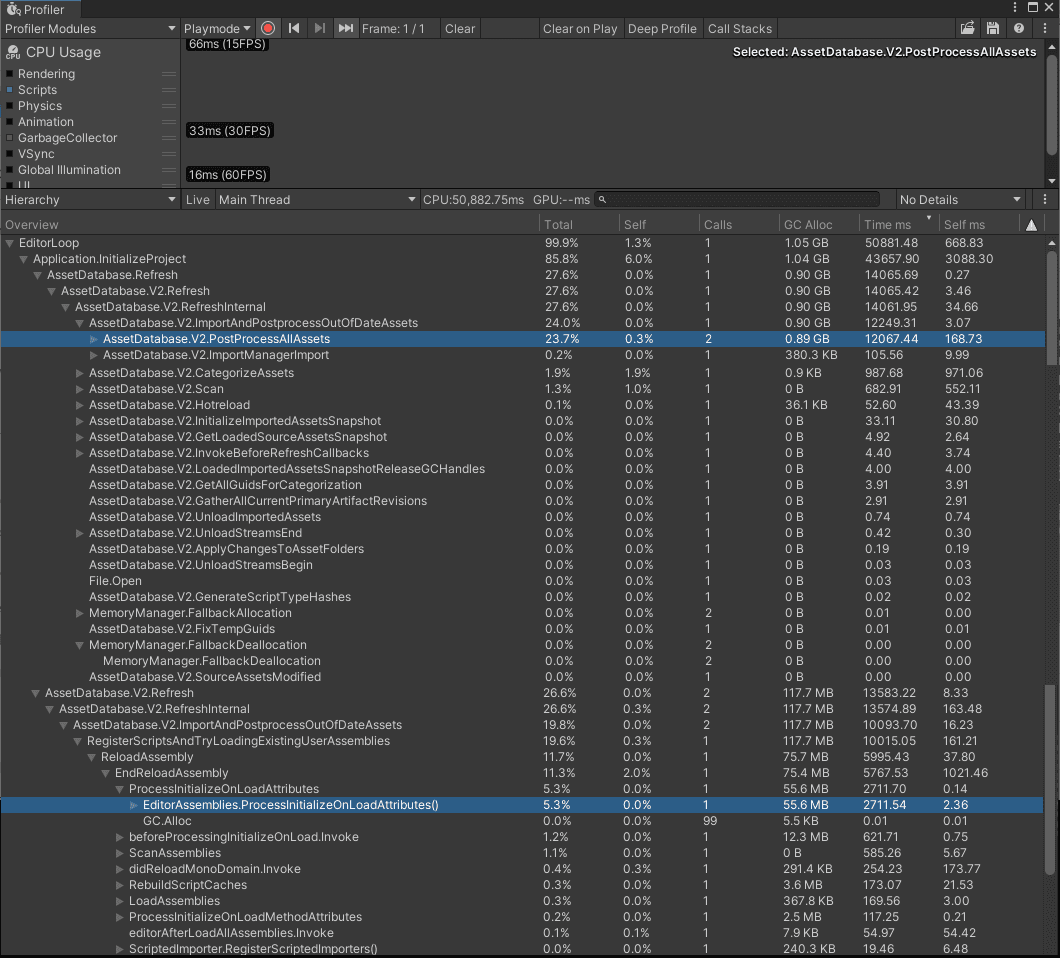Jump to the first frame icon
The width and height of the screenshot is (1060, 958).
click(293, 28)
